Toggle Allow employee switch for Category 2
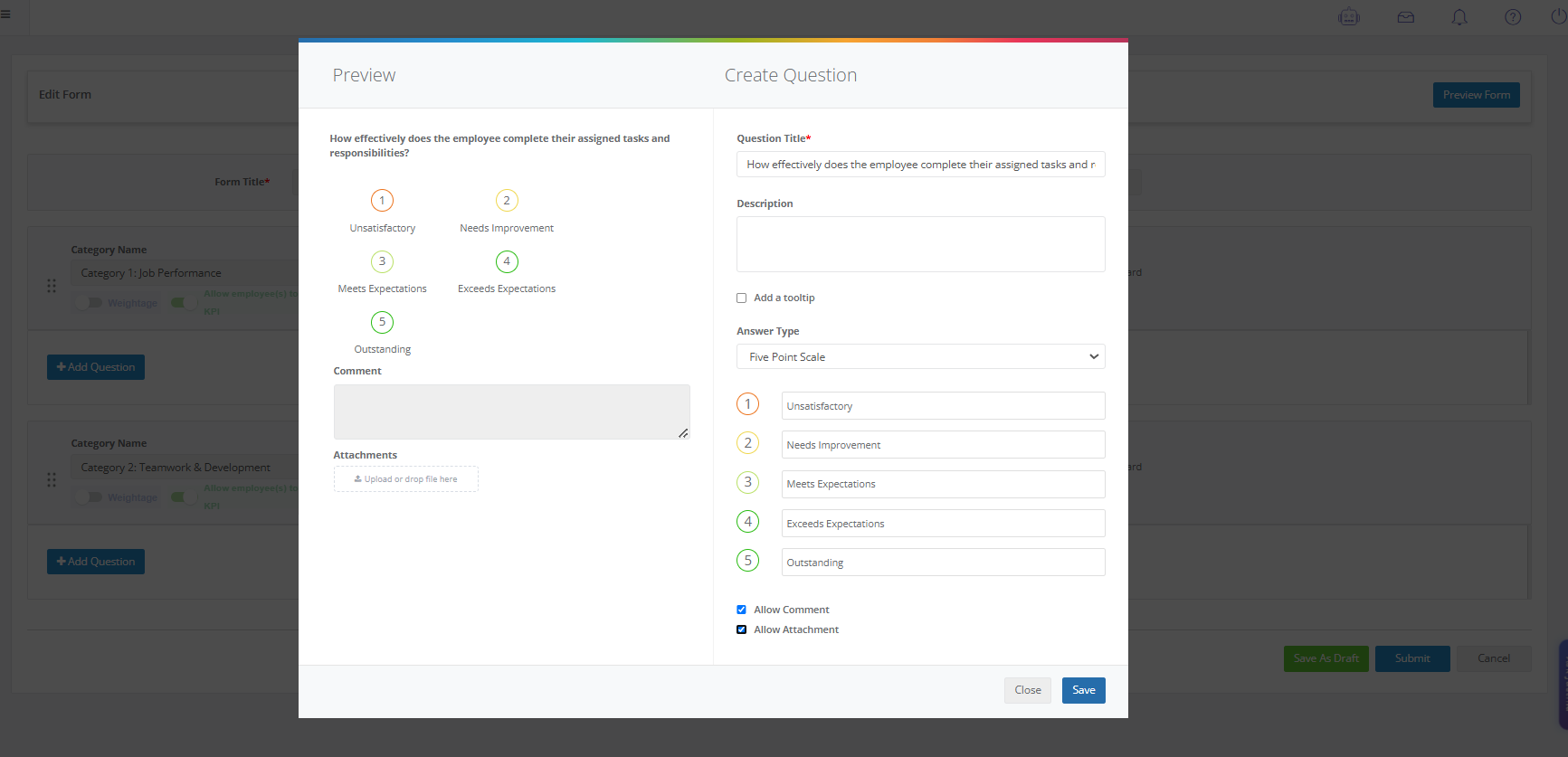Screen dimensions: 1568x757 pos(184,497)
